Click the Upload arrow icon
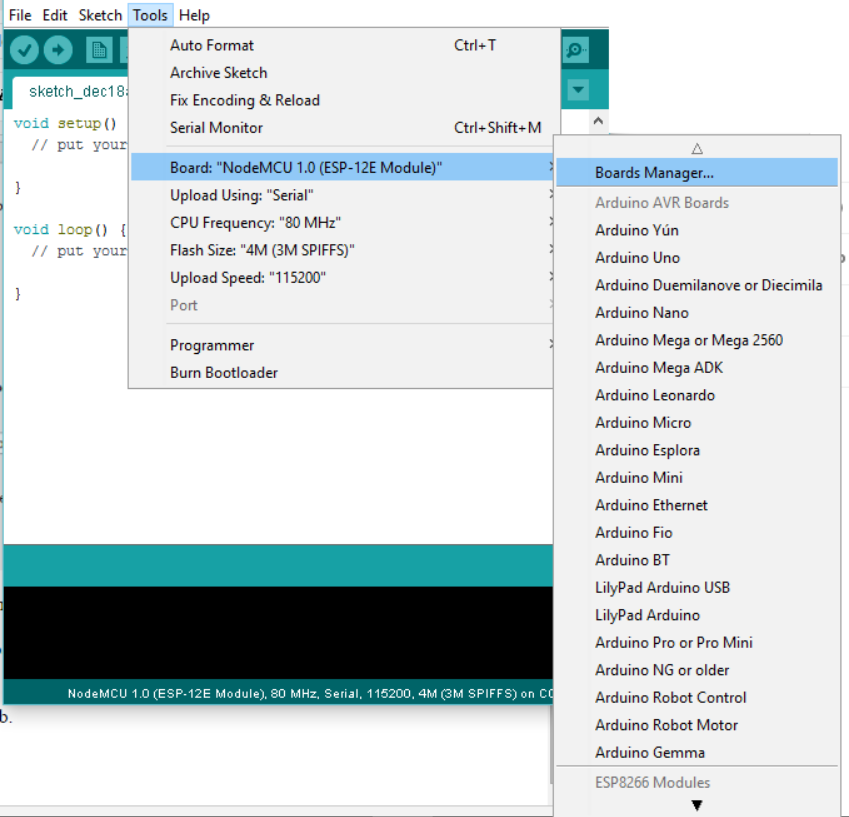The image size is (849, 817). [58, 49]
